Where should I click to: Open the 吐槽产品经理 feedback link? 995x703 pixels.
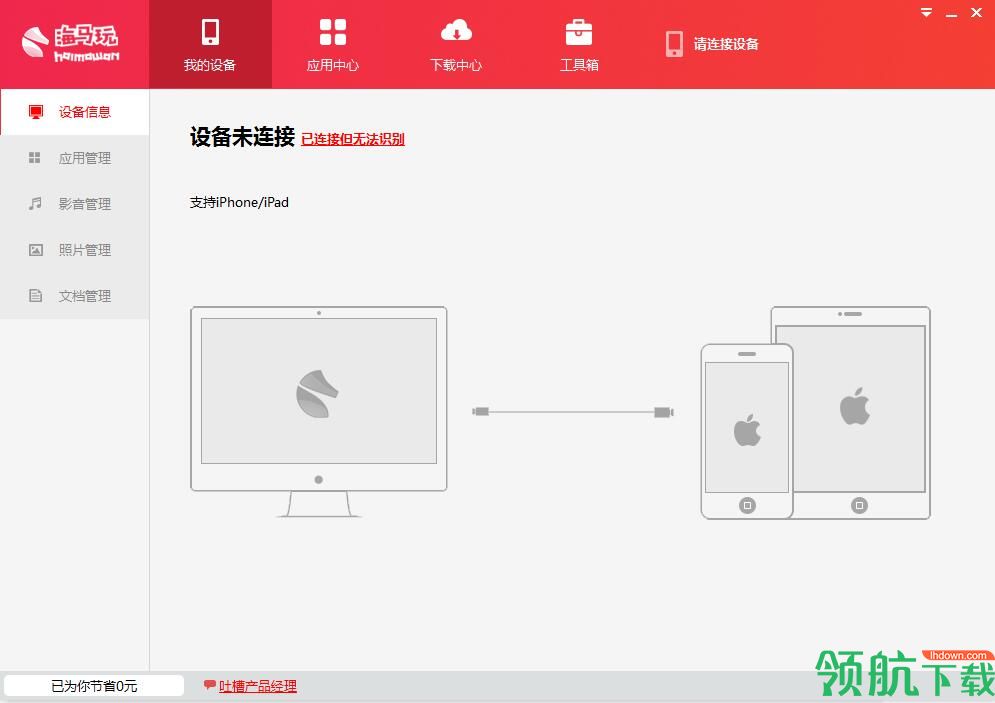click(x=258, y=687)
